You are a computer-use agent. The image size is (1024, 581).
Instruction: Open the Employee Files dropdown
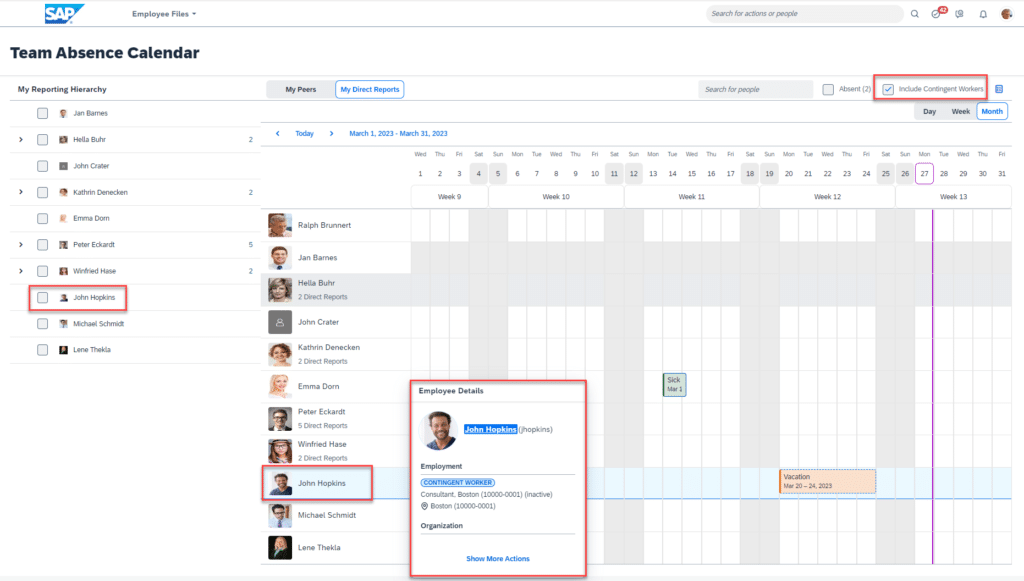click(165, 14)
